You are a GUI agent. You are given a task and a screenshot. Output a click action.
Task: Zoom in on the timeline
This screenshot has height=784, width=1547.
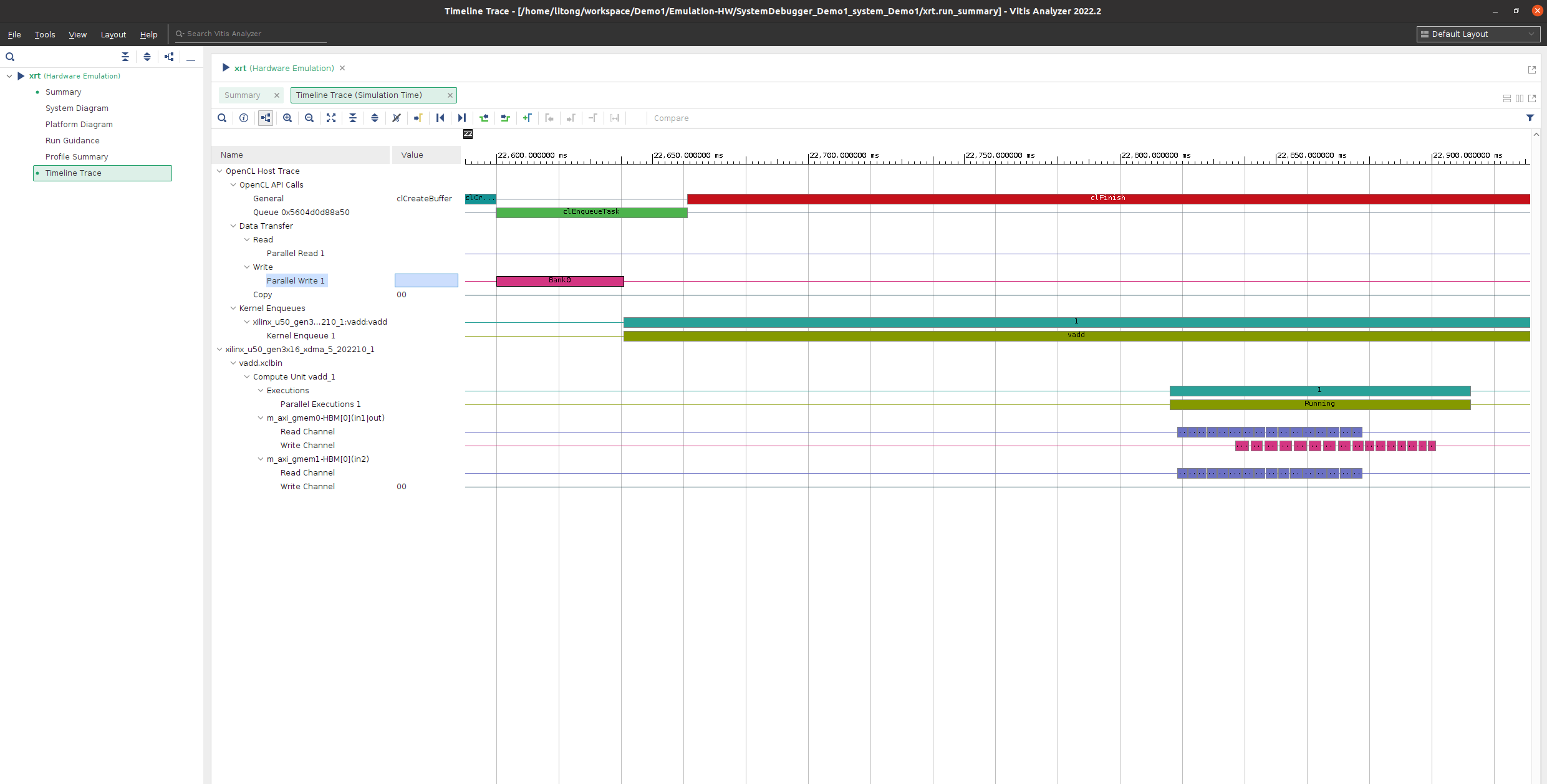(x=287, y=118)
